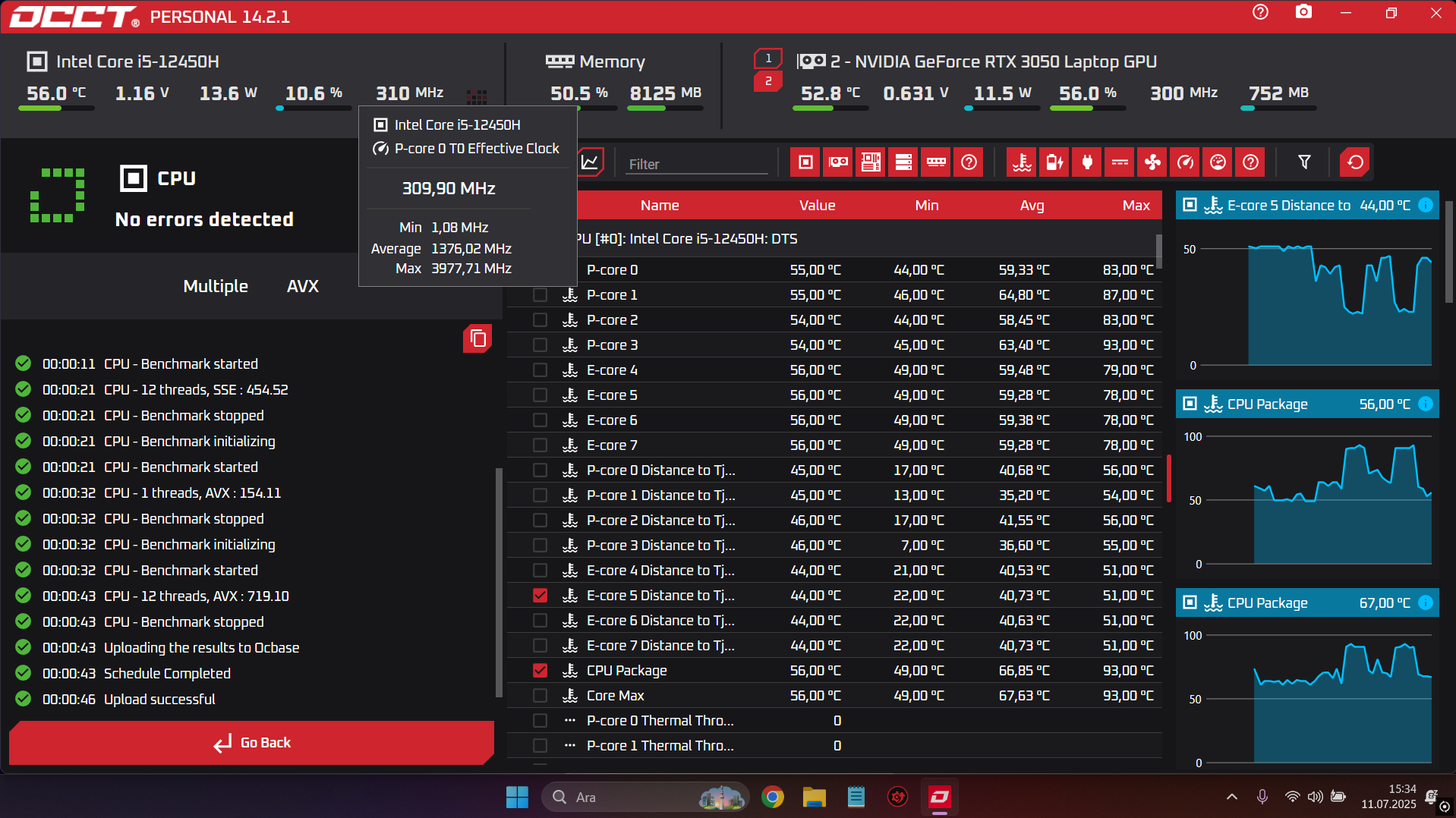Check the P-core 0 Thermal Throttling checkbox
Viewport: 1456px width, 818px height.
tap(540, 721)
